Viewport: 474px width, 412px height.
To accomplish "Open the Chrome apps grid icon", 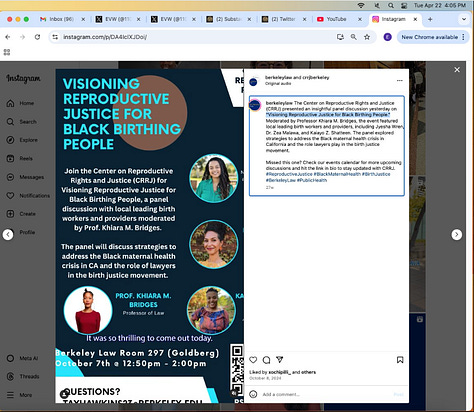I will [x=7, y=52].
